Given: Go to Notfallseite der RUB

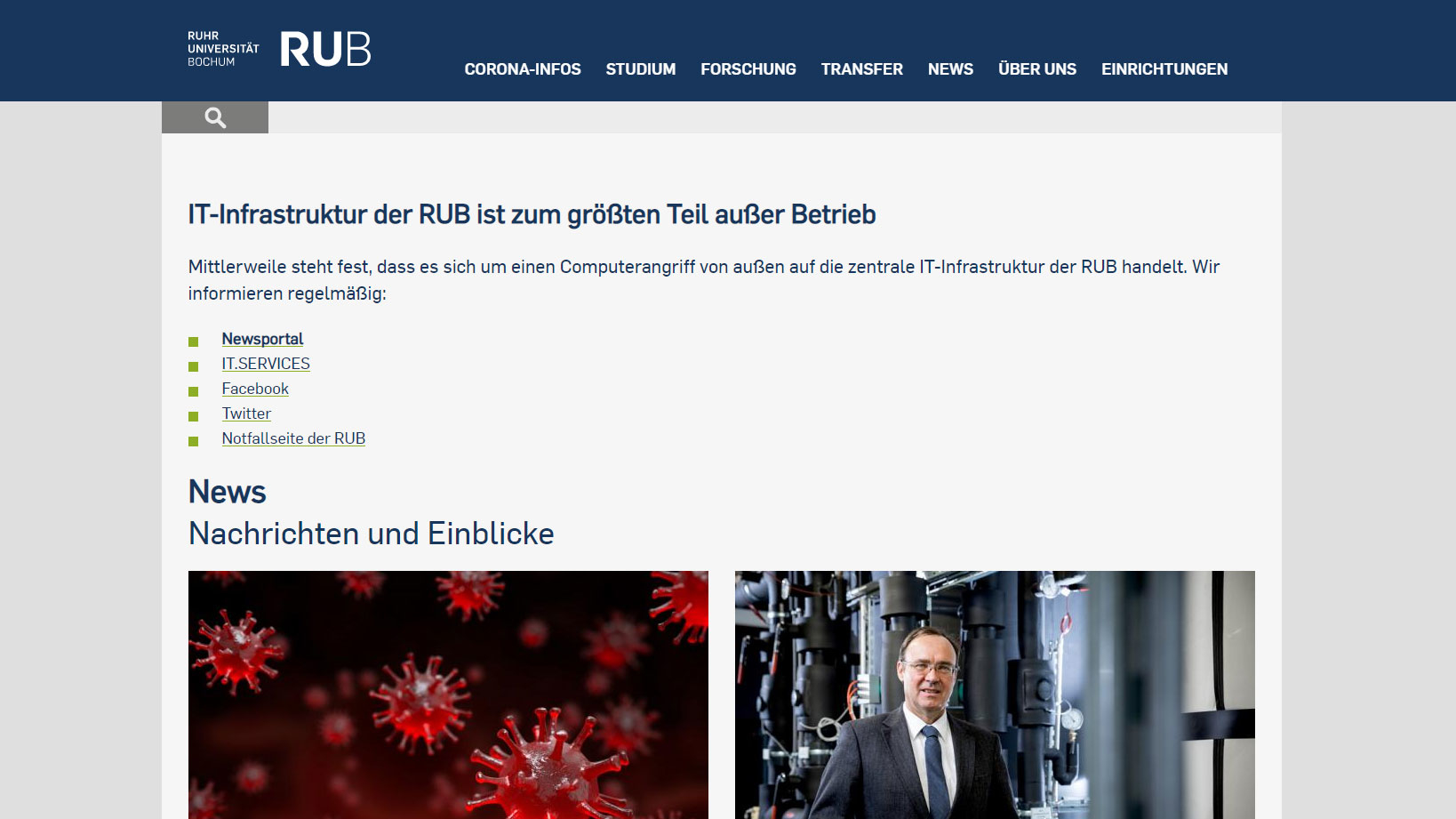Looking at the screenshot, I should coord(293,438).
